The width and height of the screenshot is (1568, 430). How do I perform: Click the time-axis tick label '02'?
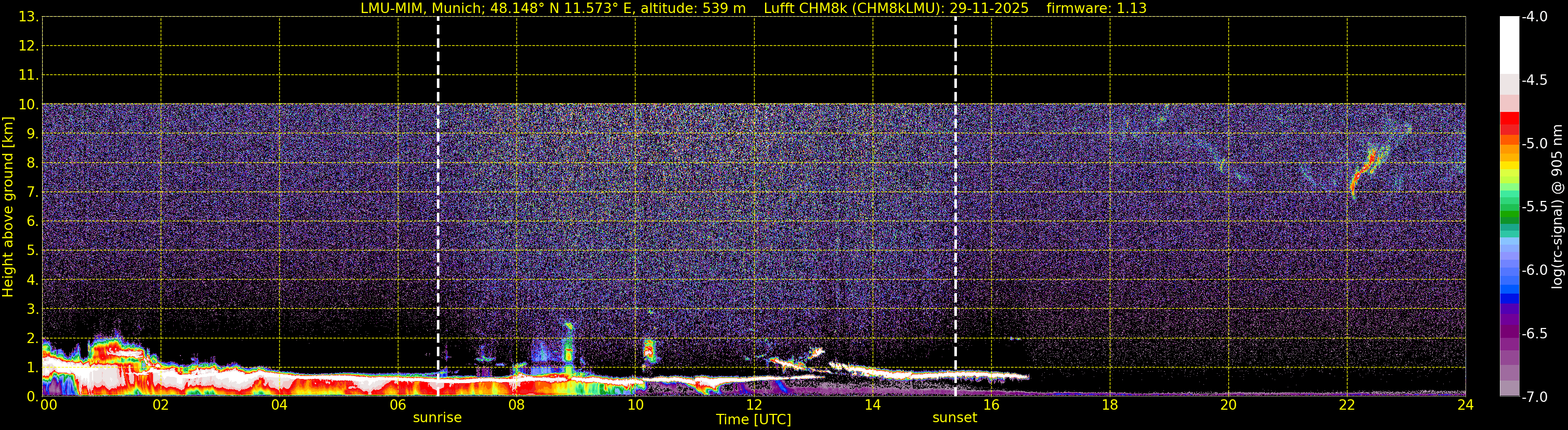tap(161, 405)
